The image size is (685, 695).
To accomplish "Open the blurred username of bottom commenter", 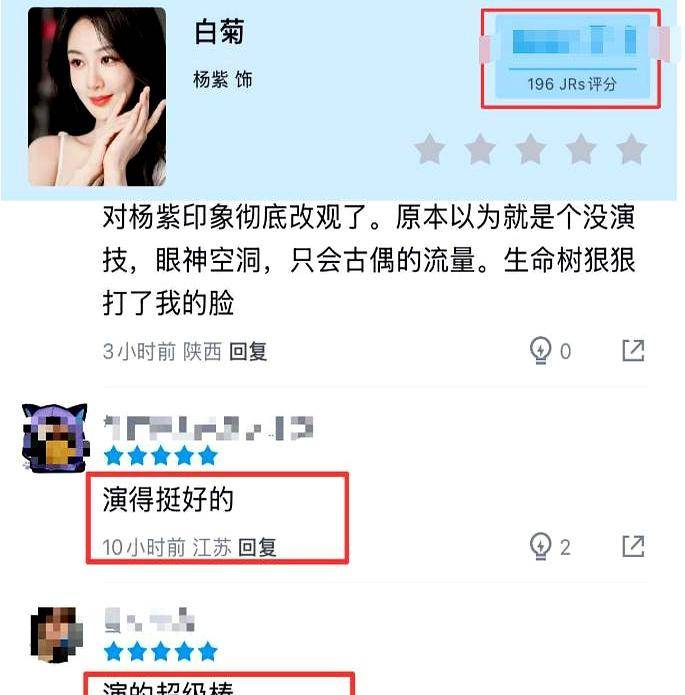I will 149,620.
